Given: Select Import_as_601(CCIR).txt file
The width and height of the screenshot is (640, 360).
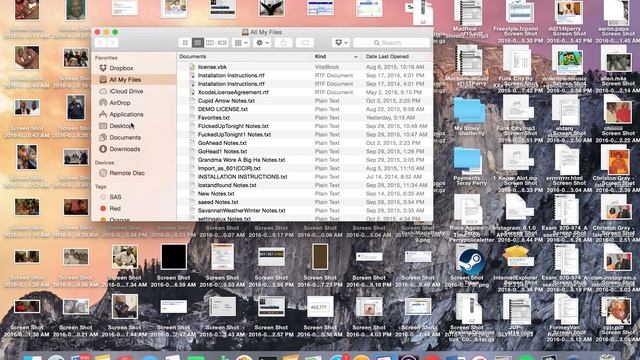Looking at the screenshot, I should [305, 168].
